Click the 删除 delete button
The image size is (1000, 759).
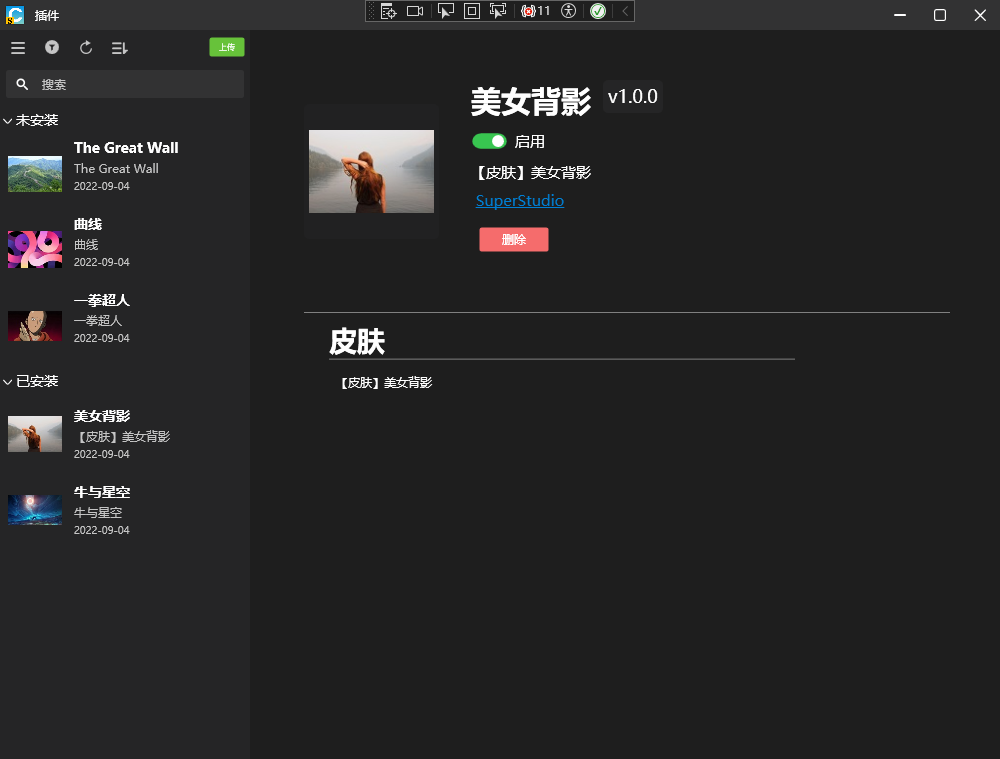(513, 239)
